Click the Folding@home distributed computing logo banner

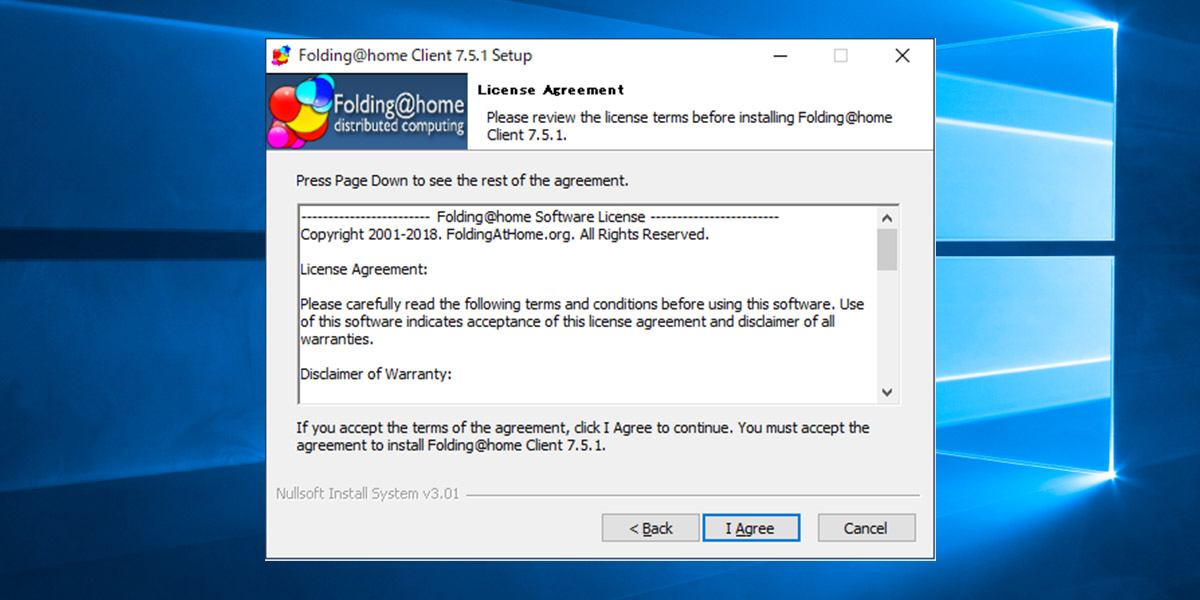pyautogui.click(x=367, y=111)
